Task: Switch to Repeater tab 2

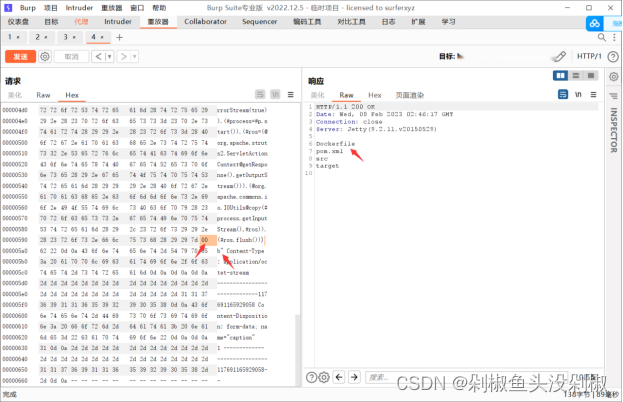Action: pyautogui.click(x=42, y=37)
